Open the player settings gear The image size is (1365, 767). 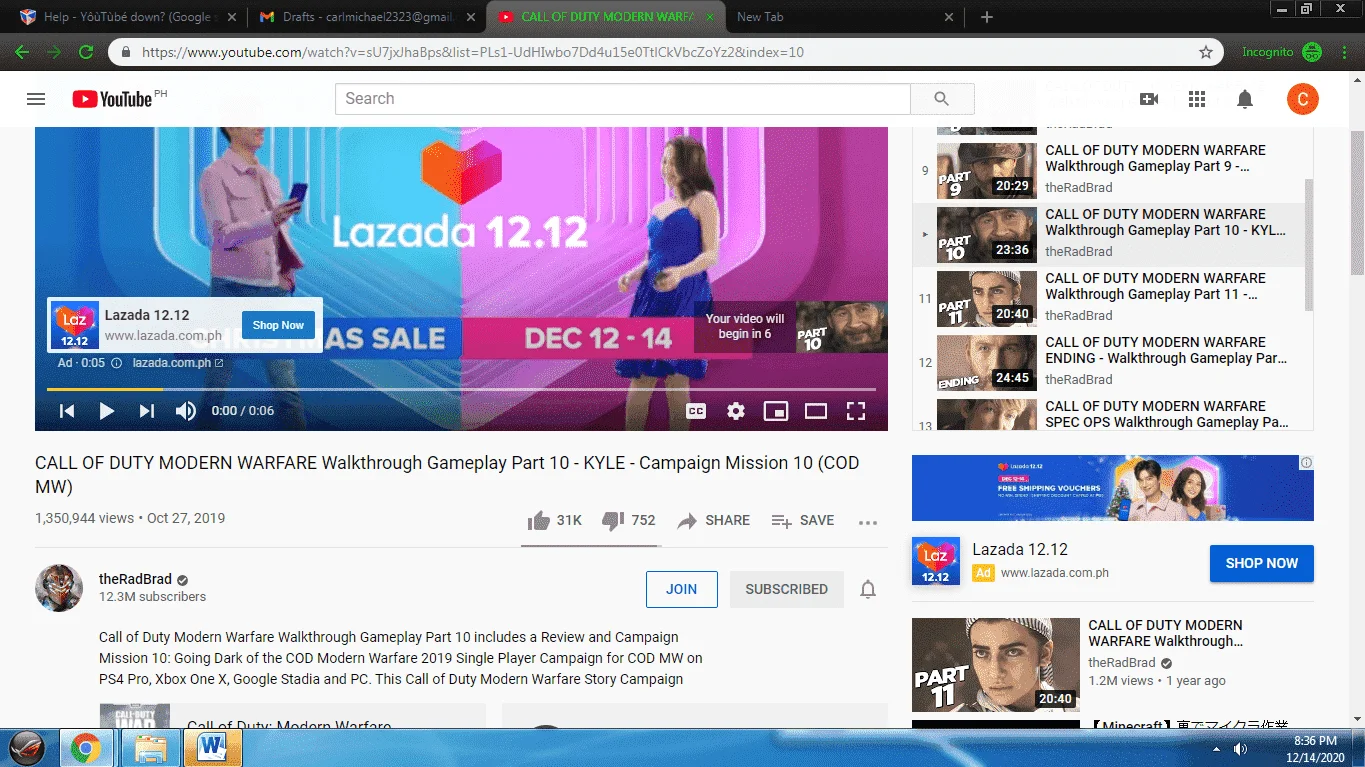(736, 411)
